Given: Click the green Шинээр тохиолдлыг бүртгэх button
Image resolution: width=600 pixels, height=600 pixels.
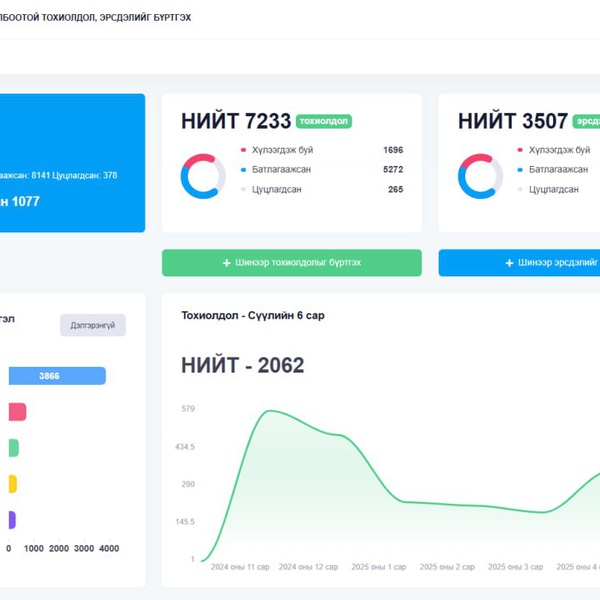Looking at the screenshot, I should (x=292, y=262).
